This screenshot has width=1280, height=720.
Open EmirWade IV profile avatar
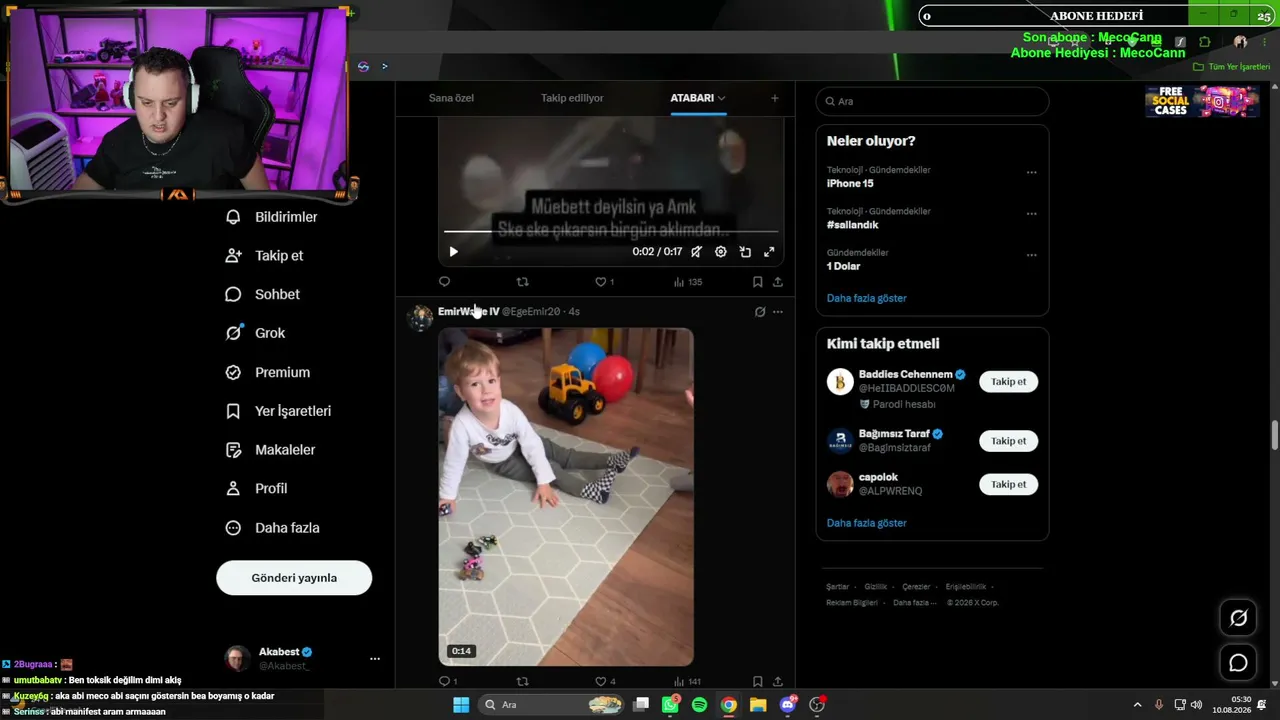(x=420, y=317)
